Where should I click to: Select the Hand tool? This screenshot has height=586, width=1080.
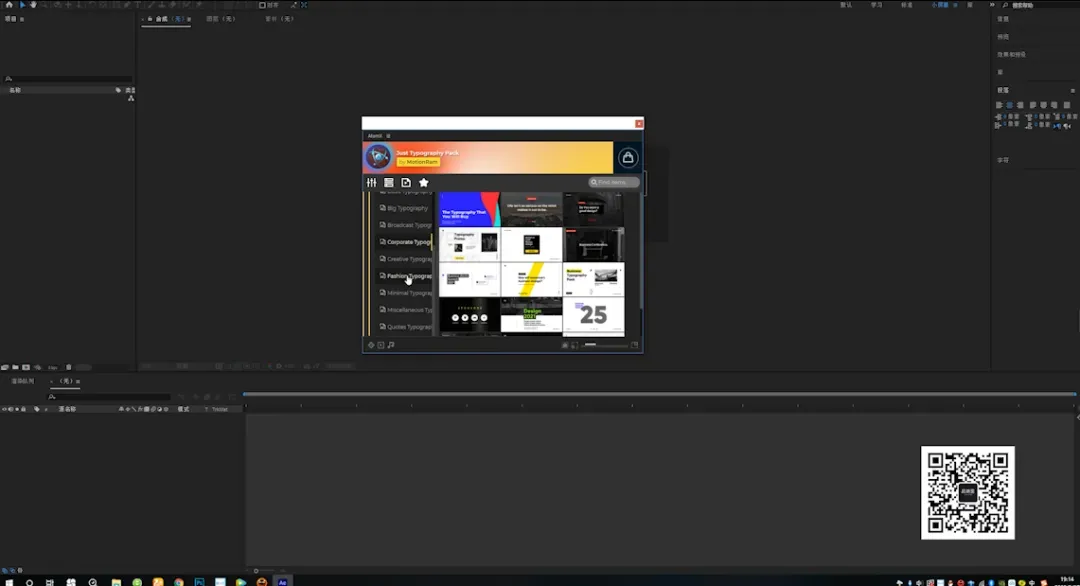(x=33, y=5)
